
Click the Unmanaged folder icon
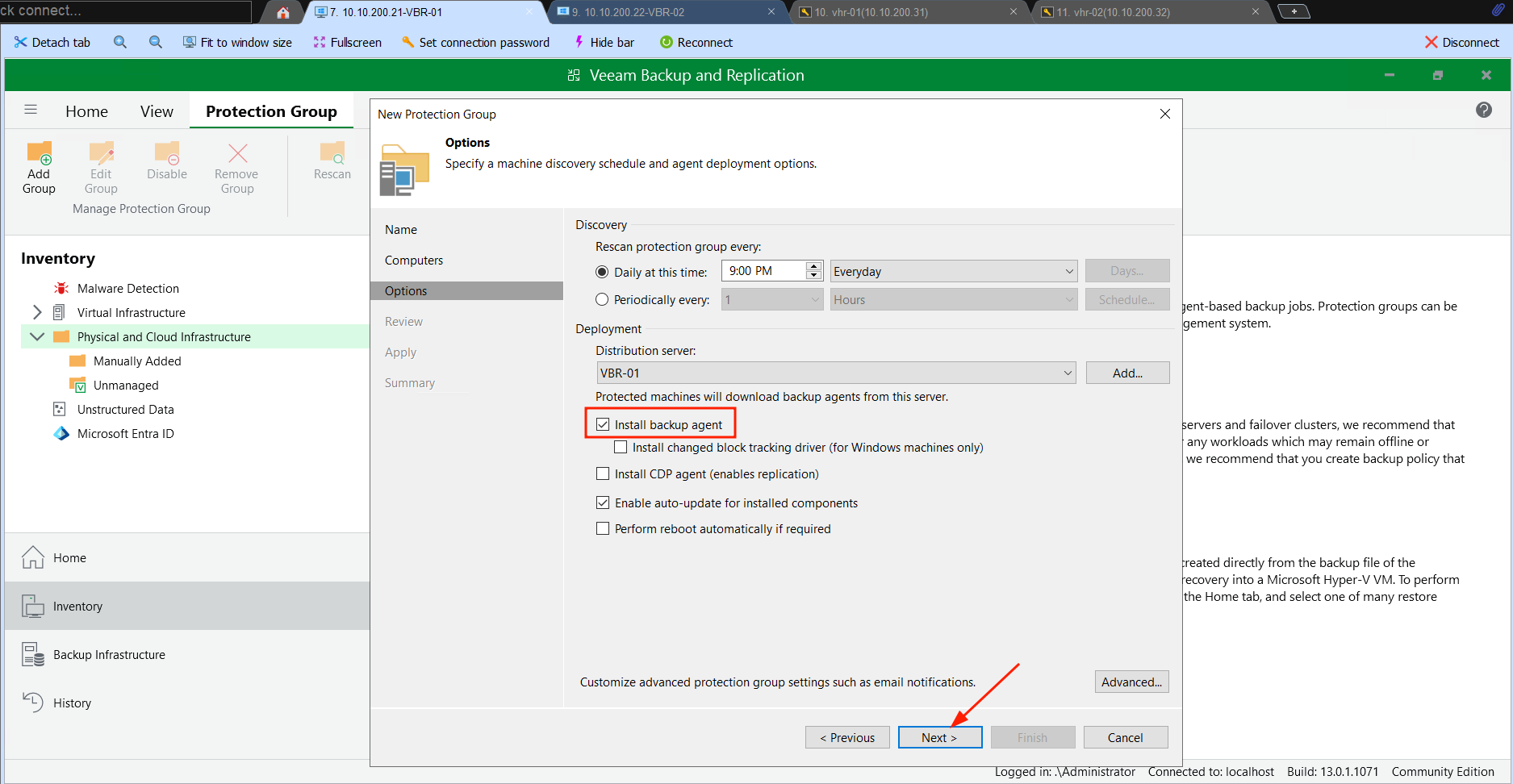(77, 385)
